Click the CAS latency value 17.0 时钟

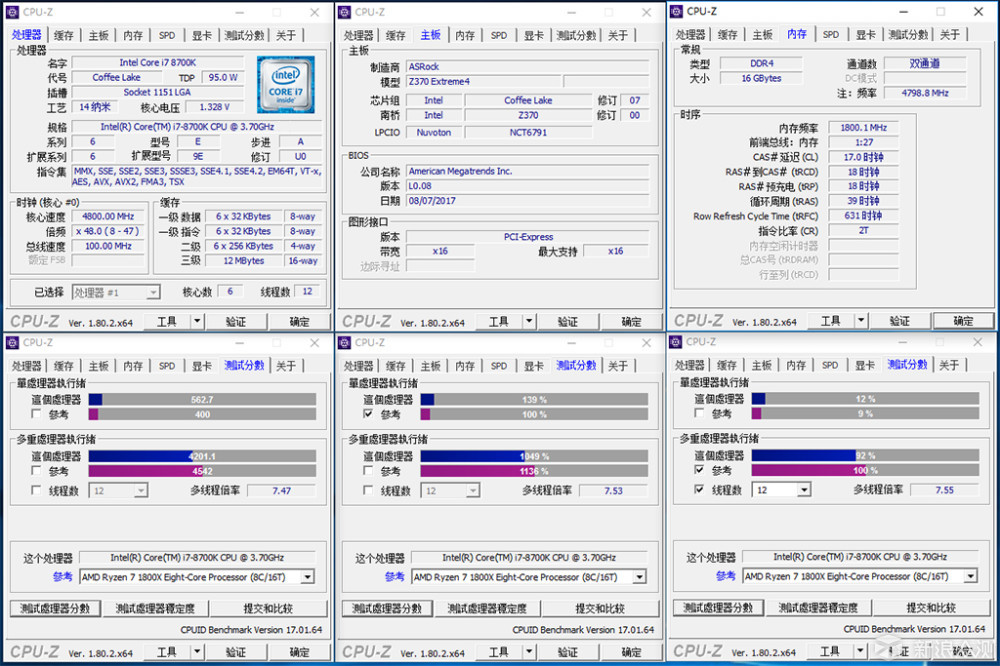coord(863,157)
